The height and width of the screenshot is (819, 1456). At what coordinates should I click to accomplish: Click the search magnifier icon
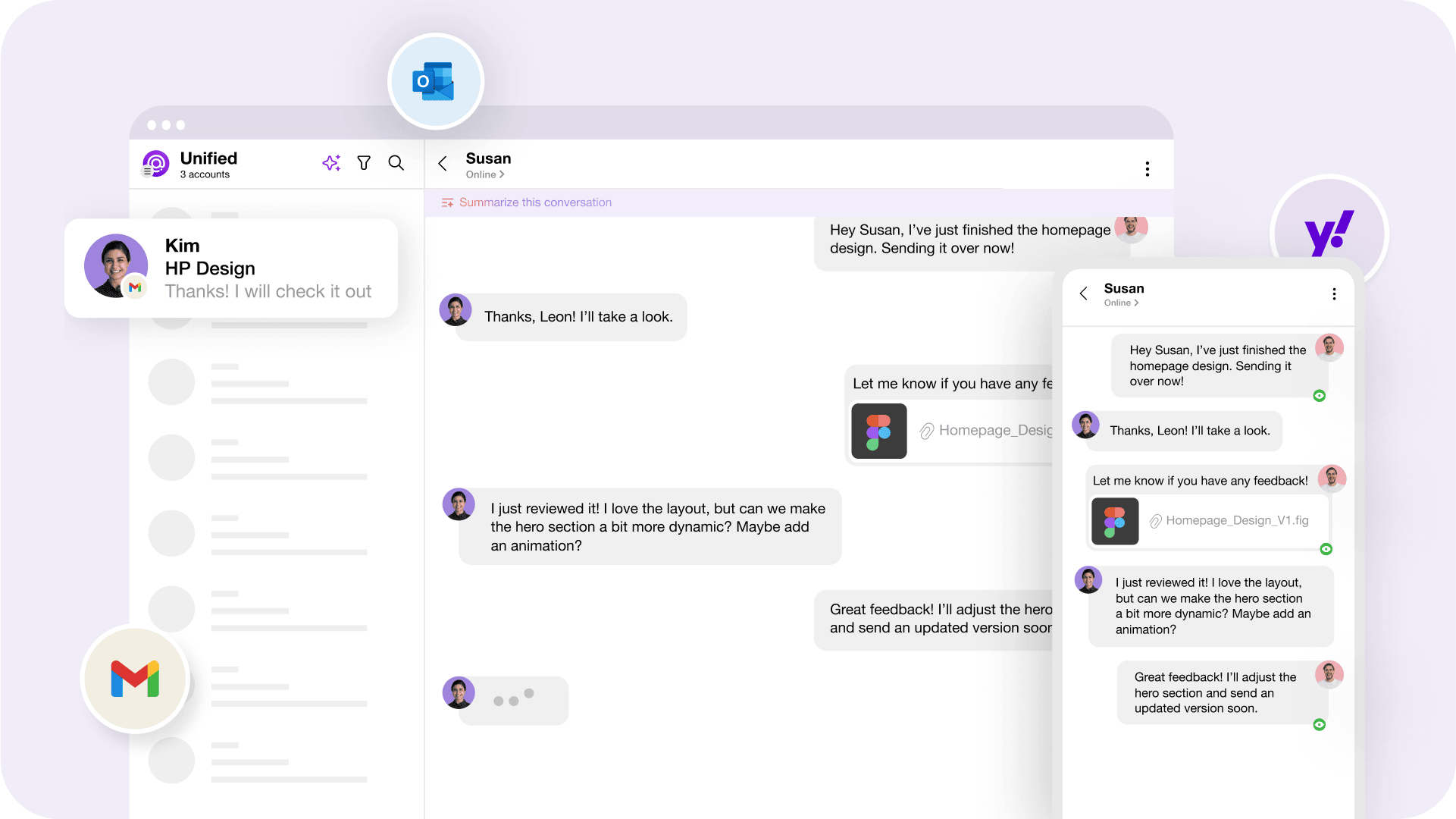[x=396, y=163]
